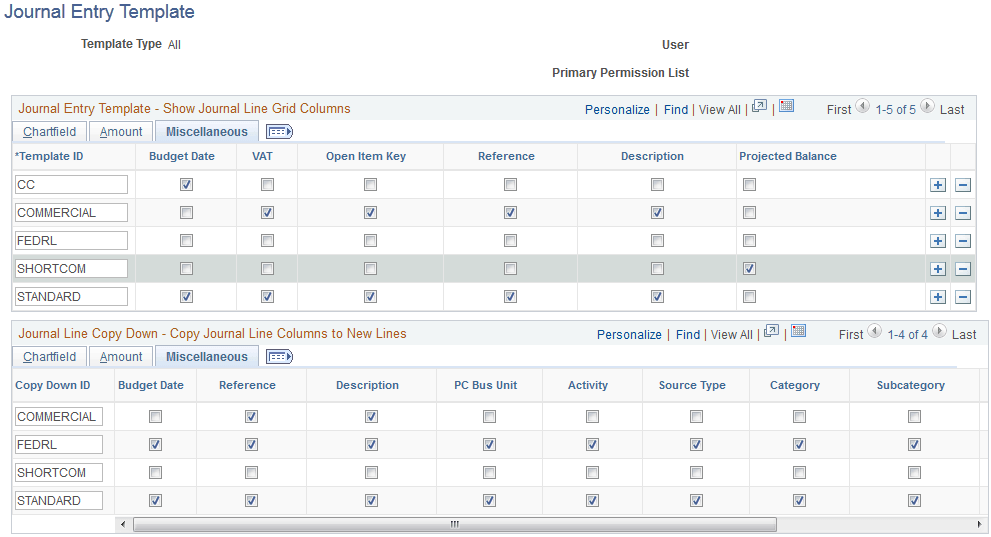This screenshot has height=537, width=991.
Task: Go to next rows in template grid
Action: coord(927,107)
